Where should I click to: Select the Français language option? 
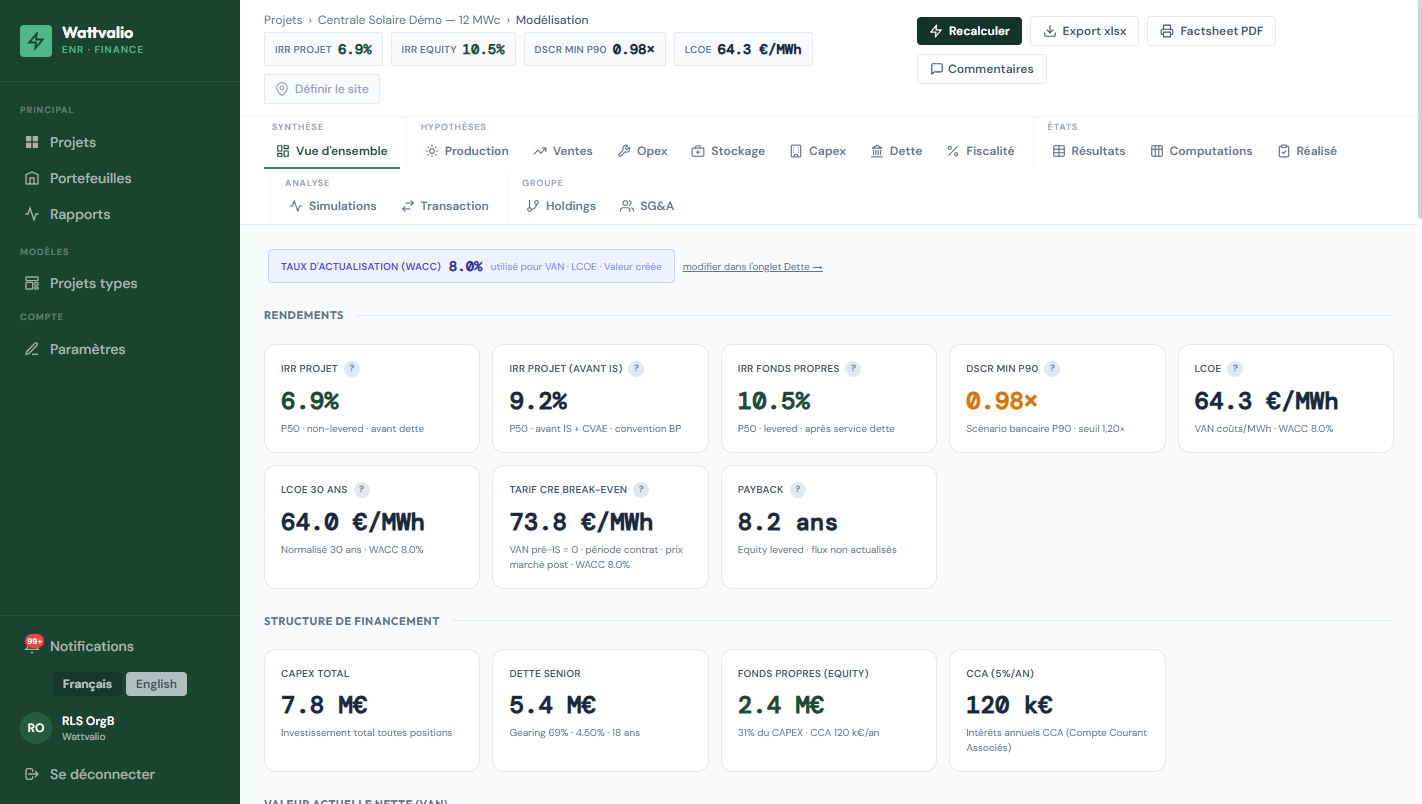click(87, 684)
